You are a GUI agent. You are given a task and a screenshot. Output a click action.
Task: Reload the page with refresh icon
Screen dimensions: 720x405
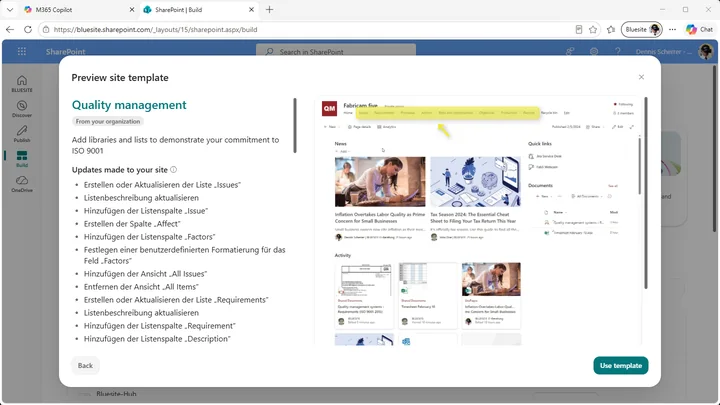pyautogui.click(x=28, y=29)
